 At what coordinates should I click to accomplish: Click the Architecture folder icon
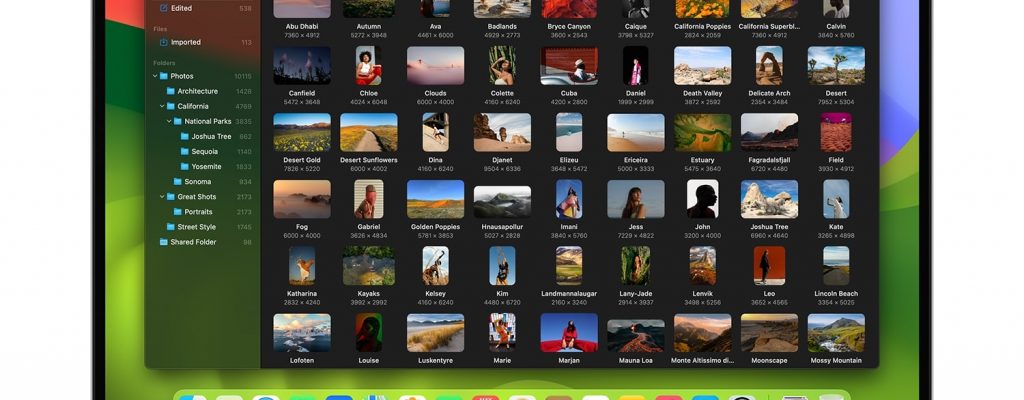pos(170,91)
